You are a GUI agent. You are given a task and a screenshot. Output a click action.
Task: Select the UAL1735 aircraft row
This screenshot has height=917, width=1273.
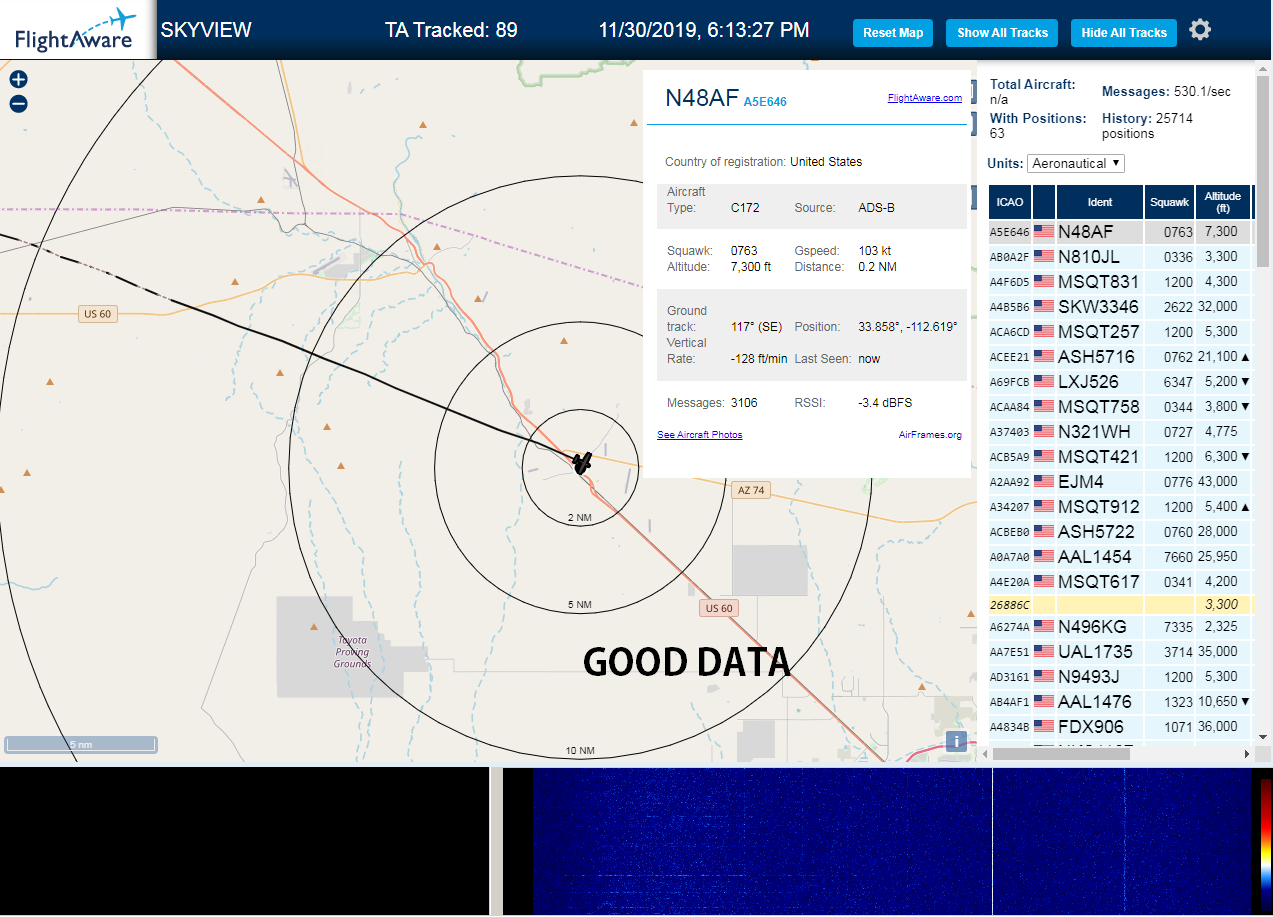click(x=1120, y=652)
